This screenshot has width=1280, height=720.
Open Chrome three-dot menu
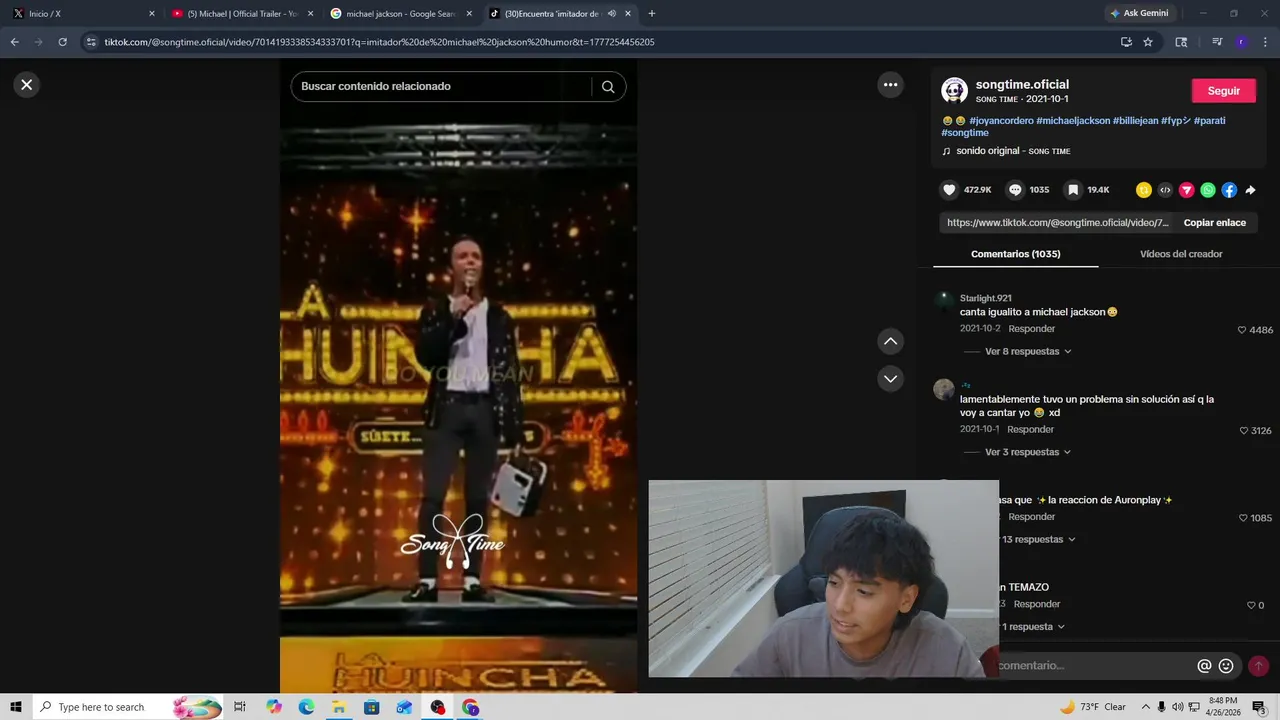1265,42
